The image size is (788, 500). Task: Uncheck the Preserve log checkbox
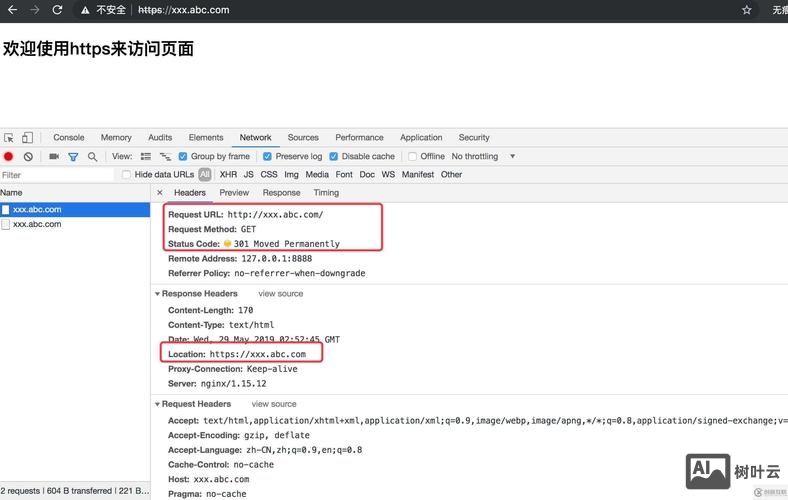(x=267, y=157)
